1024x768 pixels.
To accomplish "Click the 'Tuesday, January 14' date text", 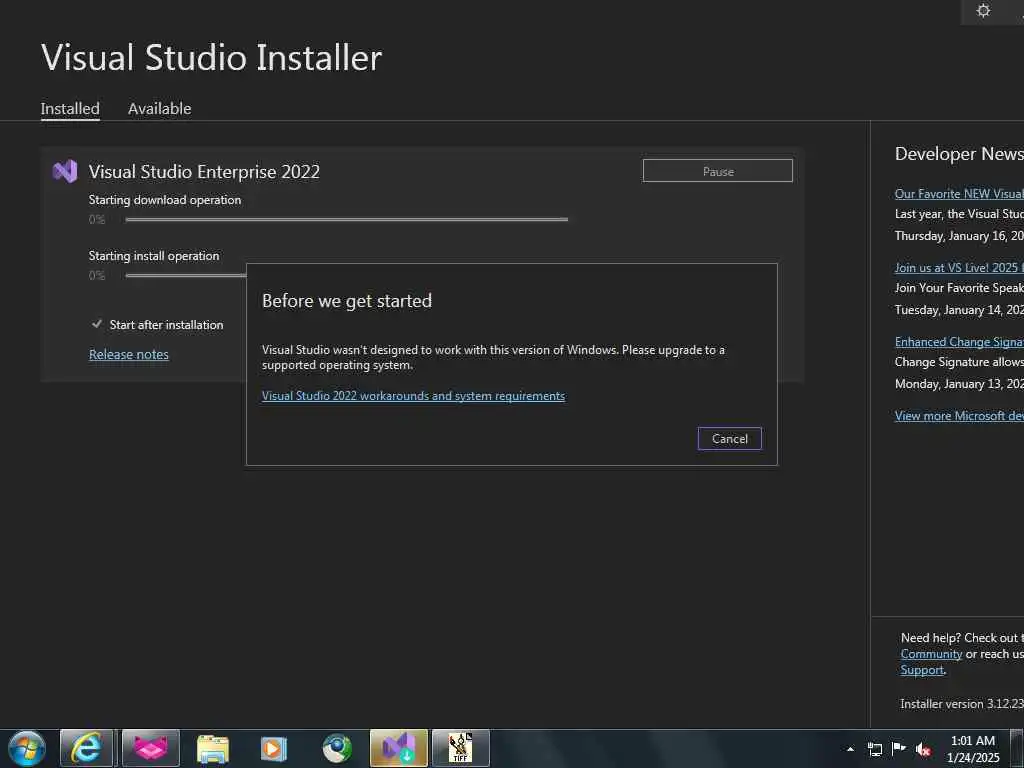I will [x=959, y=310].
